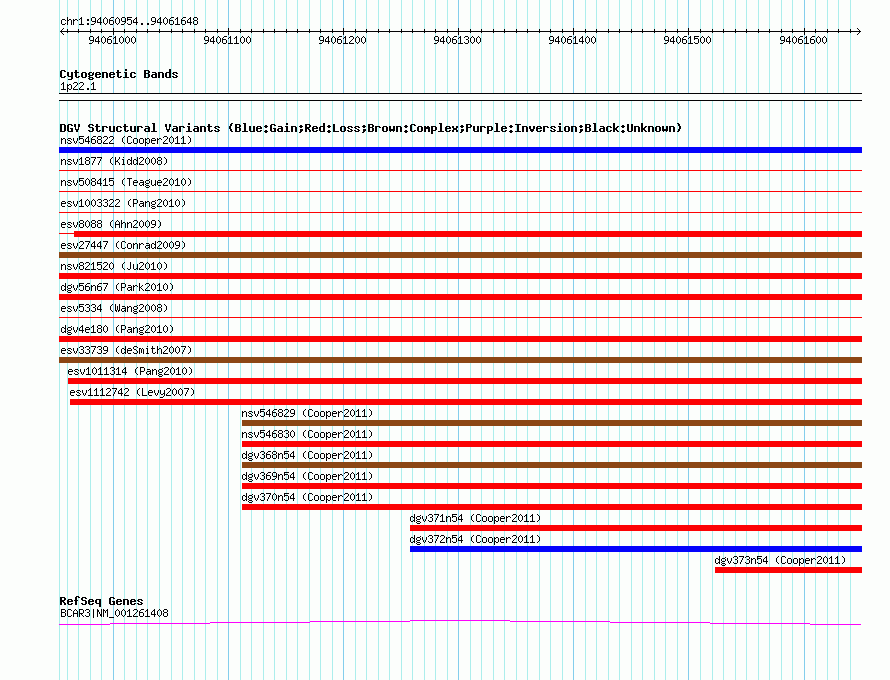Click ruler position 94061600

point(803,40)
